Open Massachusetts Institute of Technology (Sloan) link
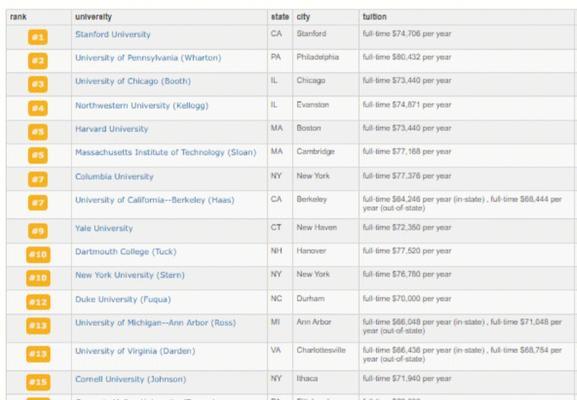The image size is (577, 400). pos(166,153)
